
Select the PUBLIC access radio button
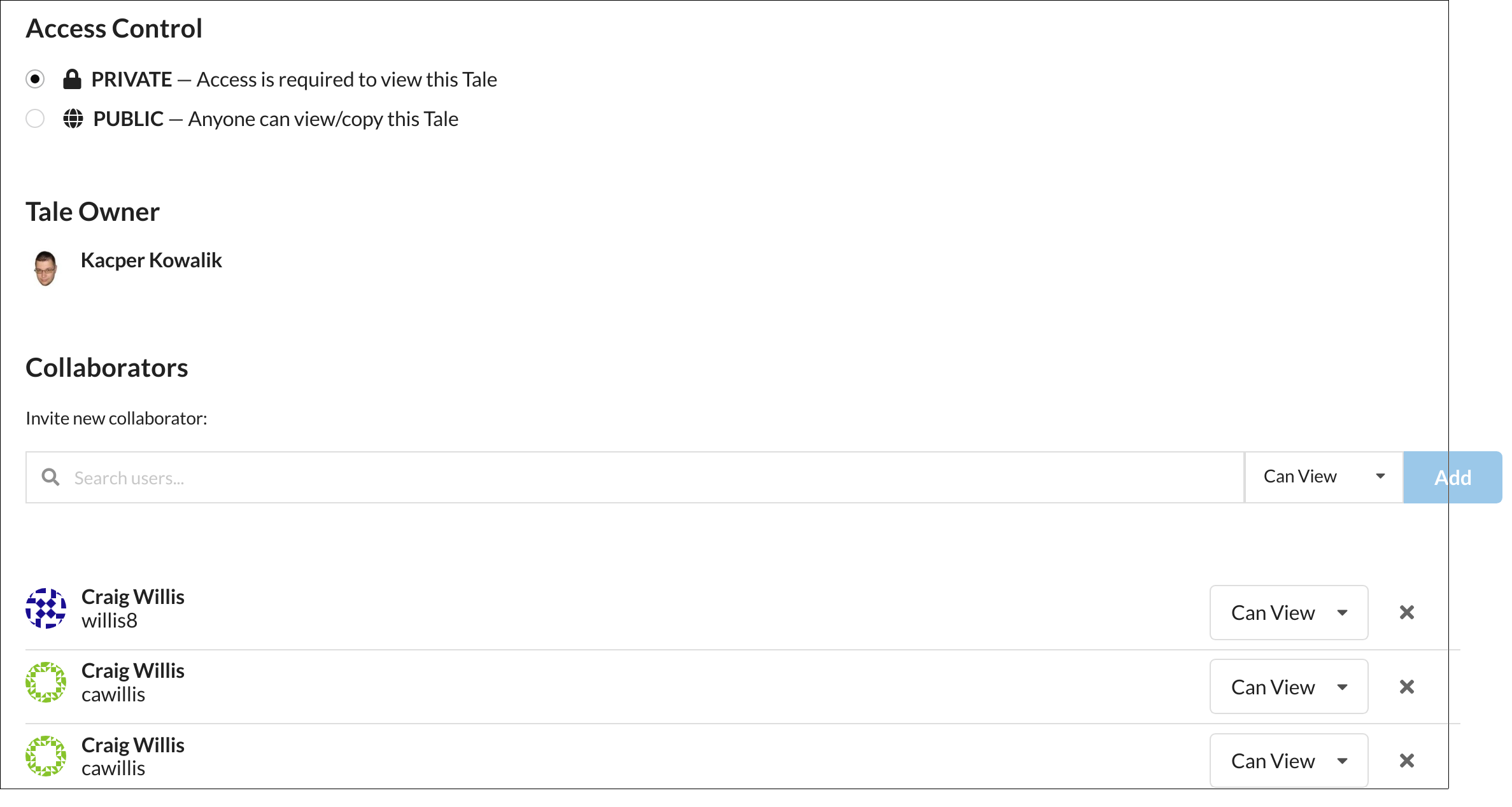point(36,118)
